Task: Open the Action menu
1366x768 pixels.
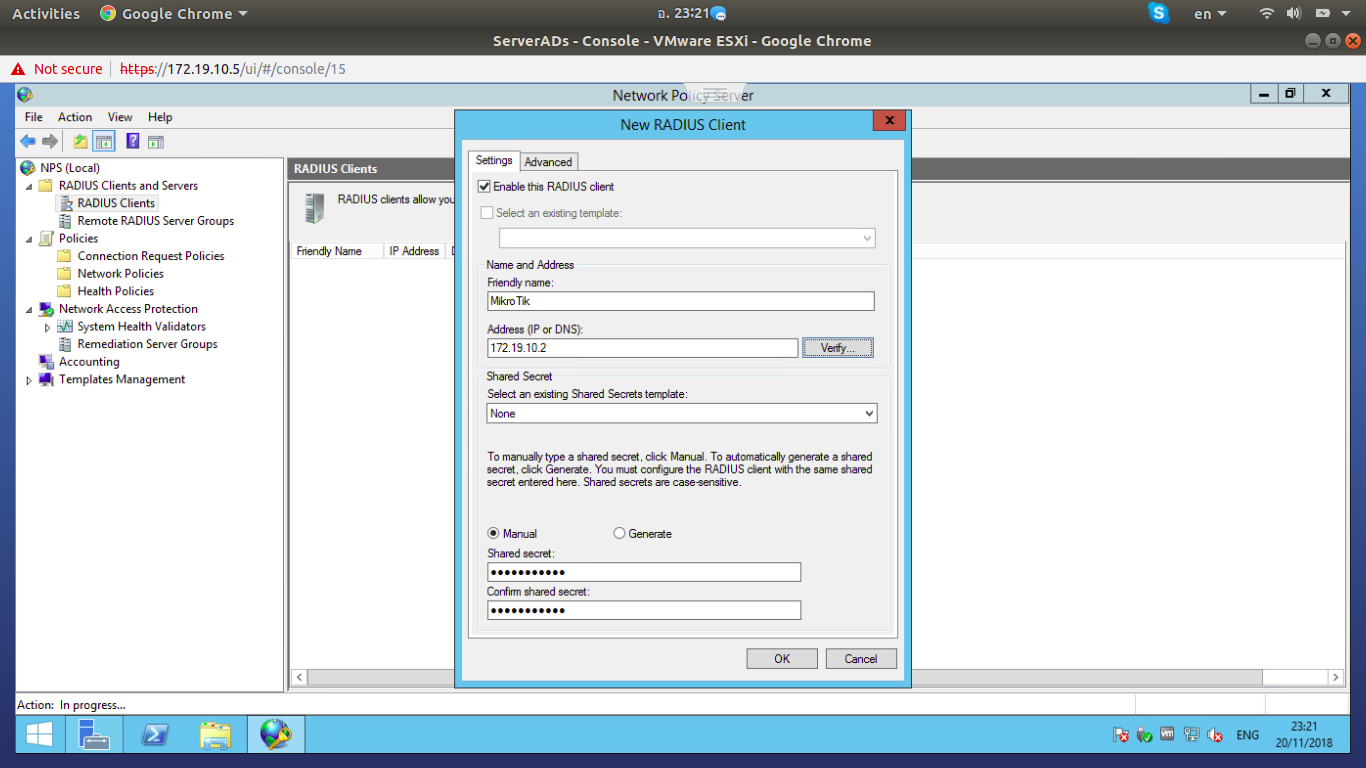Action: point(75,117)
